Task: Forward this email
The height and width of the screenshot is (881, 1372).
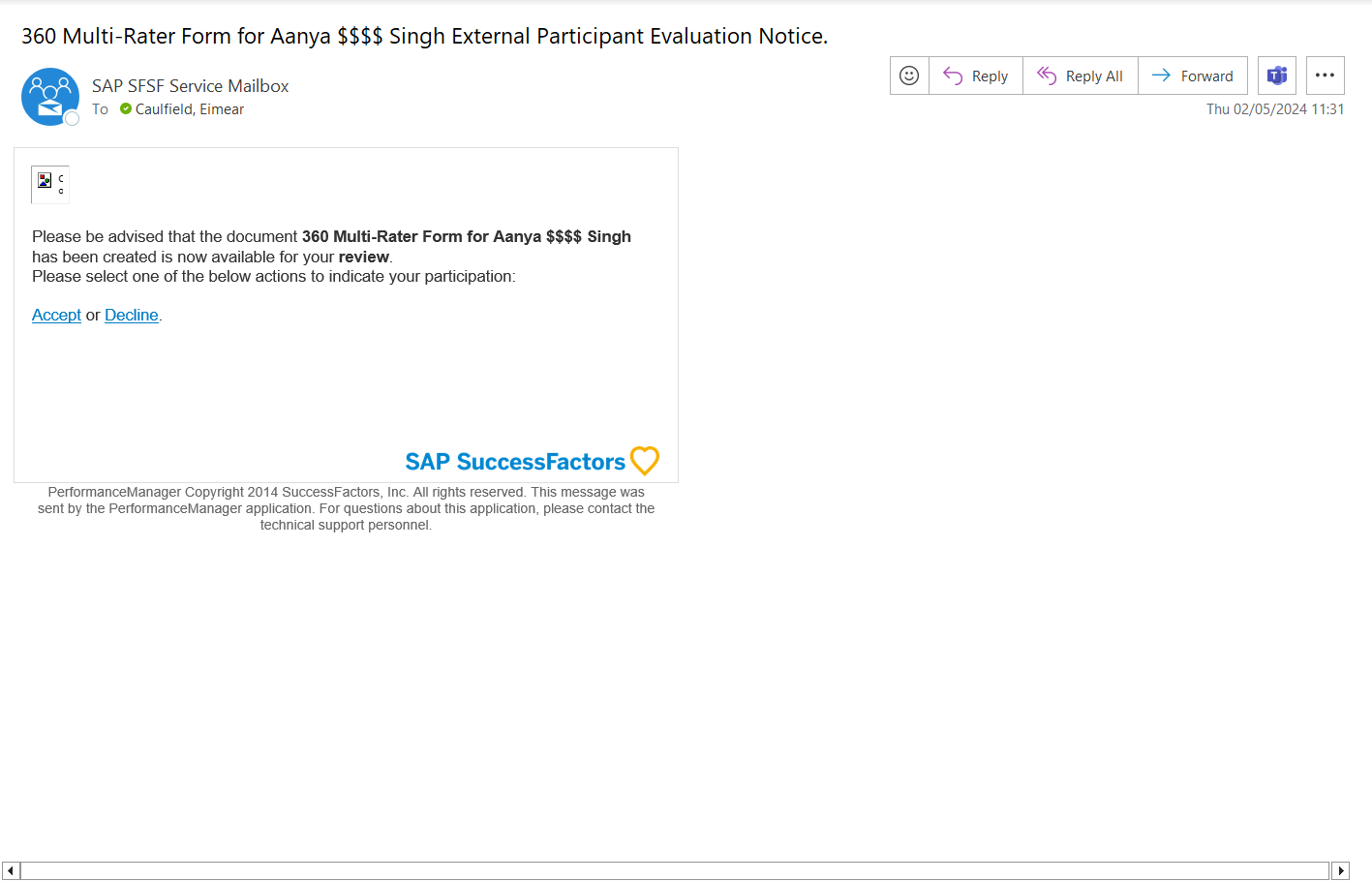Action: coord(1193,76)
